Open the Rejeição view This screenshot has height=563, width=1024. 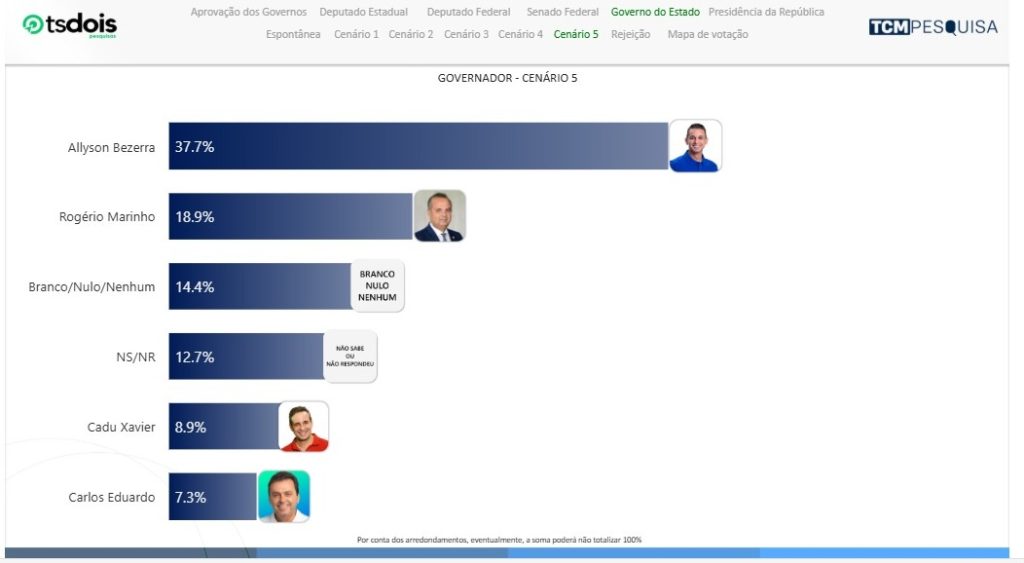629,34
